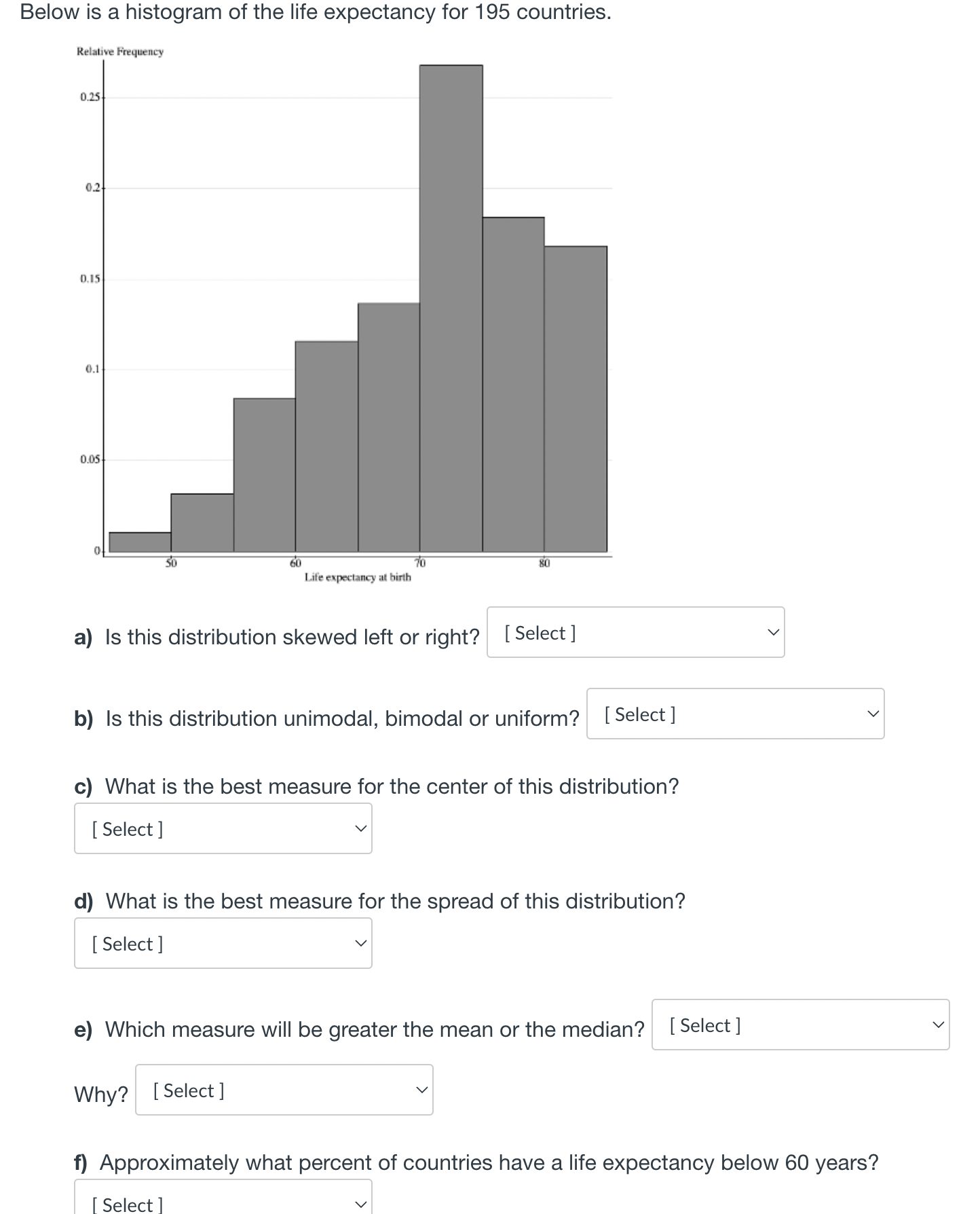Open the best measure of center dropdown
This screenshot has height=1214, width=980.
pos(222,828)
